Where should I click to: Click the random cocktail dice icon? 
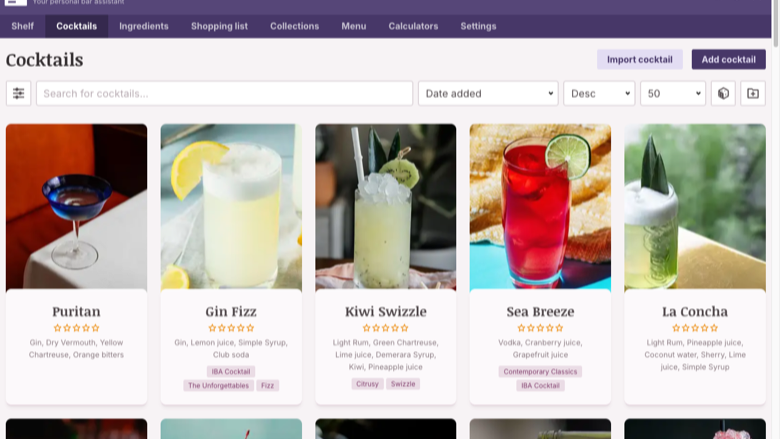click(x=723, y=93)
